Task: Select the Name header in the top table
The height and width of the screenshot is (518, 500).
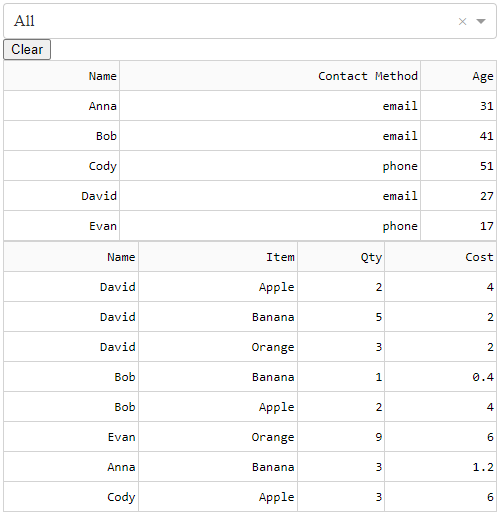Action: (x=61, y=76)
